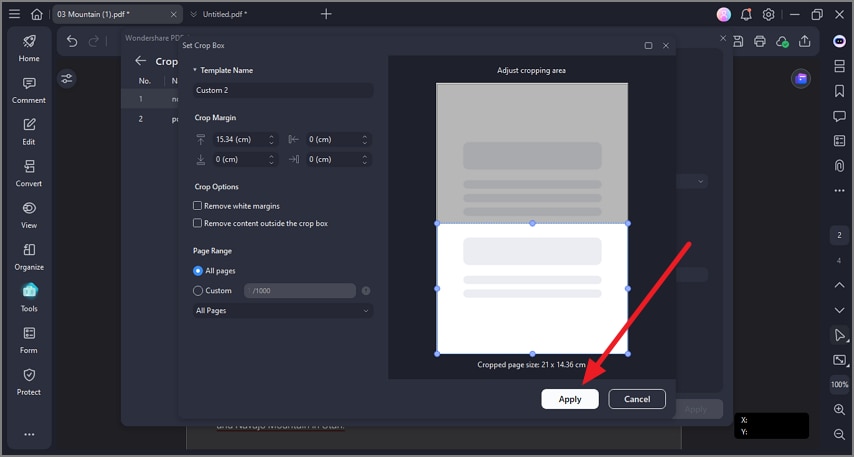
Task: Open the Organize sidebar tool
Action: tap(29, 257)
